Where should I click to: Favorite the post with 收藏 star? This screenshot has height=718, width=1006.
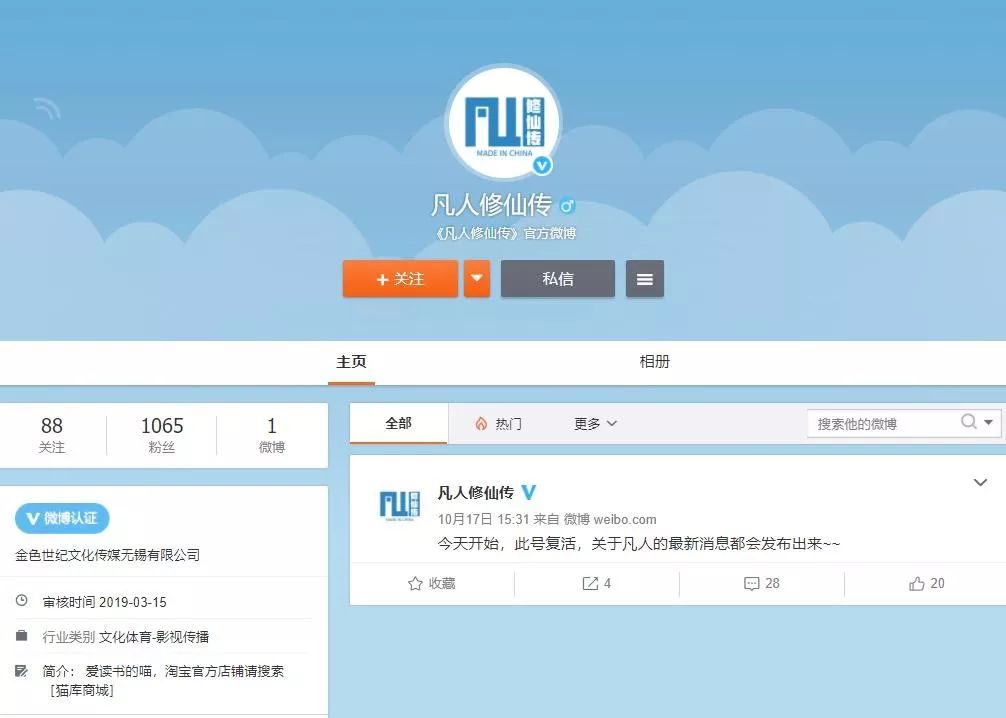click(432, 583)
